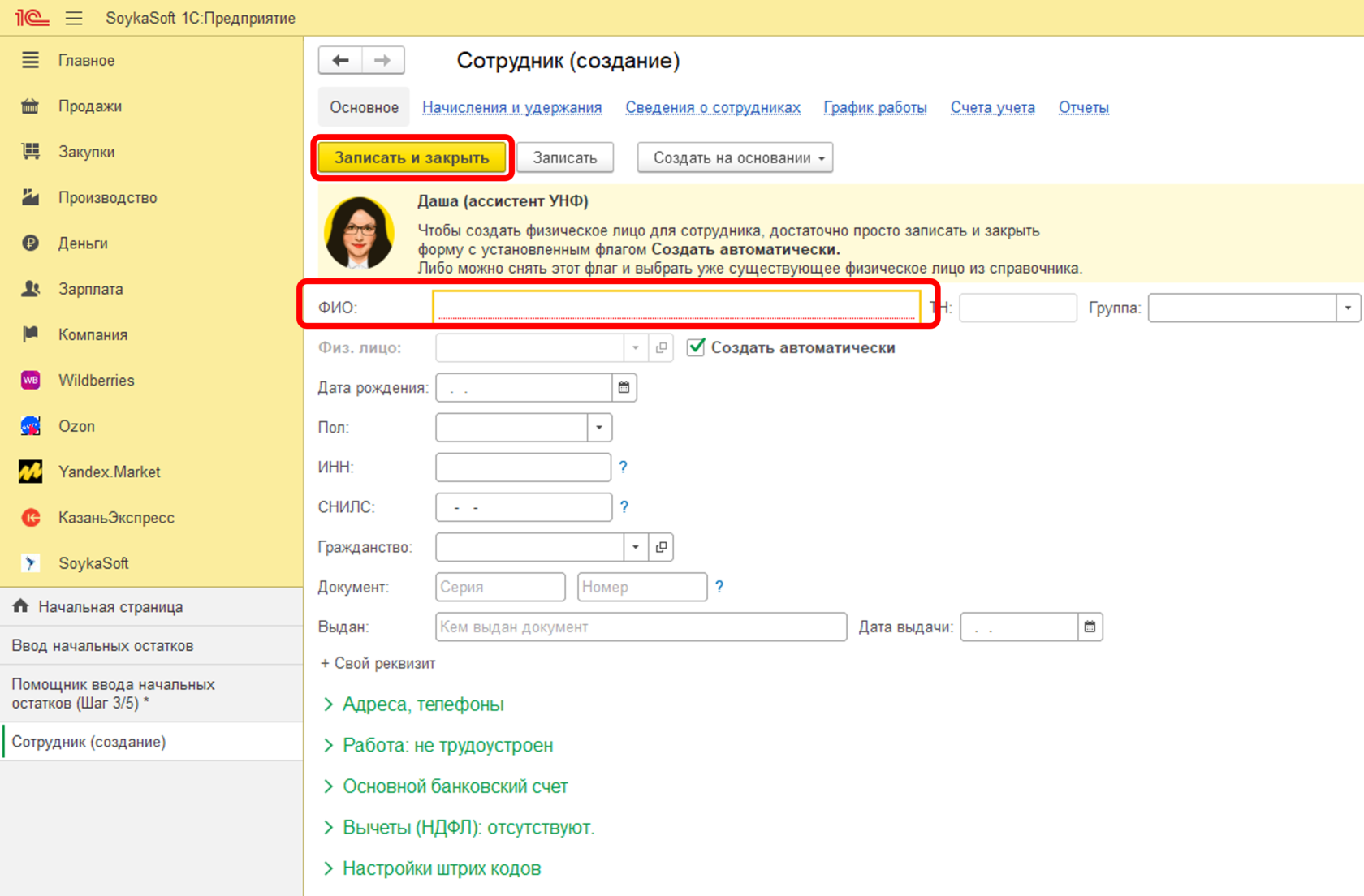Add a custom field via Свой реквизит
1364x896 pixels.
click(x=378, y=664)
